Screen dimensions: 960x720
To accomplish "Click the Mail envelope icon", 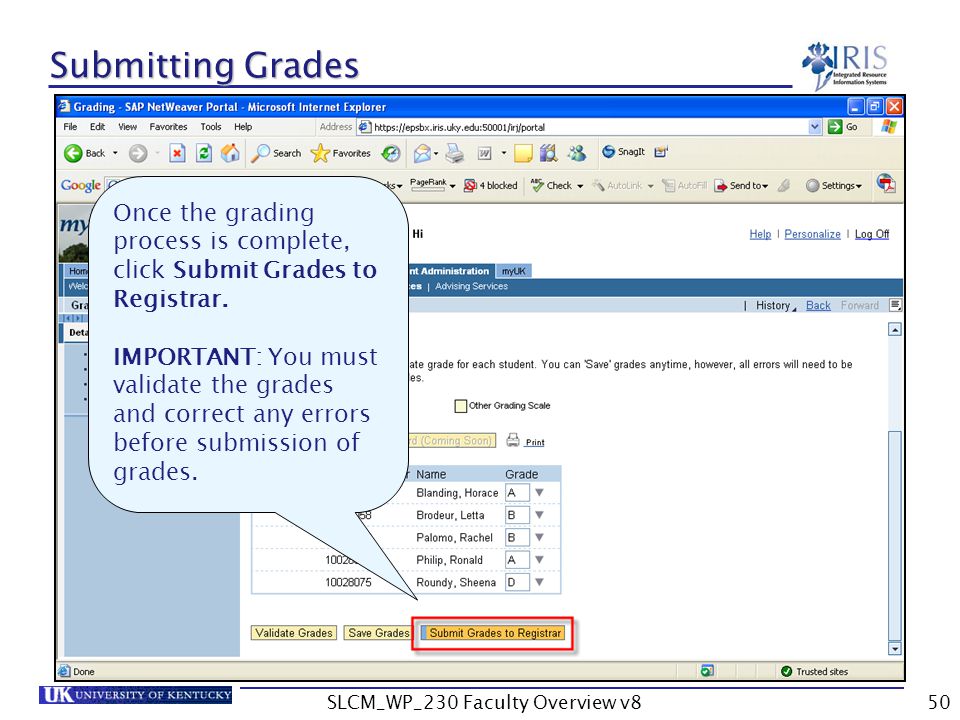I will (x=422, y=153).
